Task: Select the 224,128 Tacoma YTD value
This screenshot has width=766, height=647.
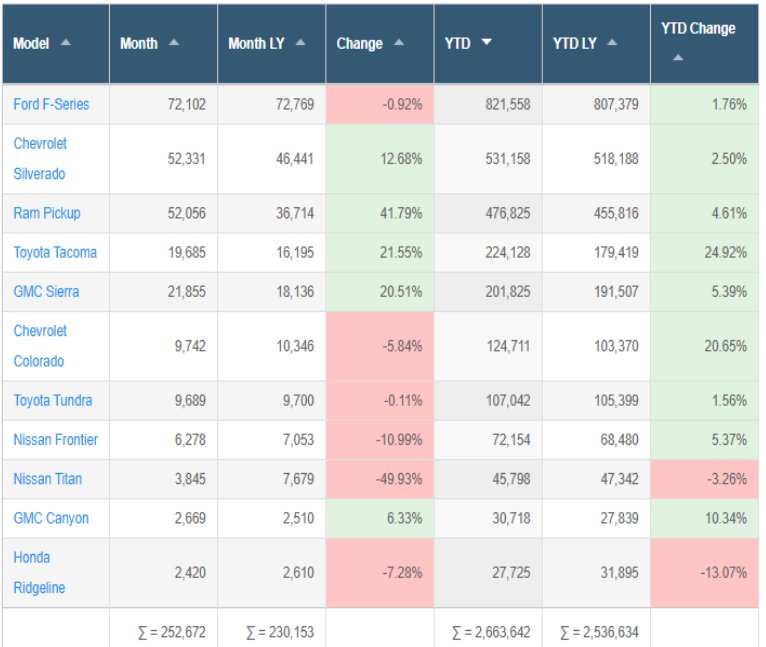Action: (x=508, y=253)
